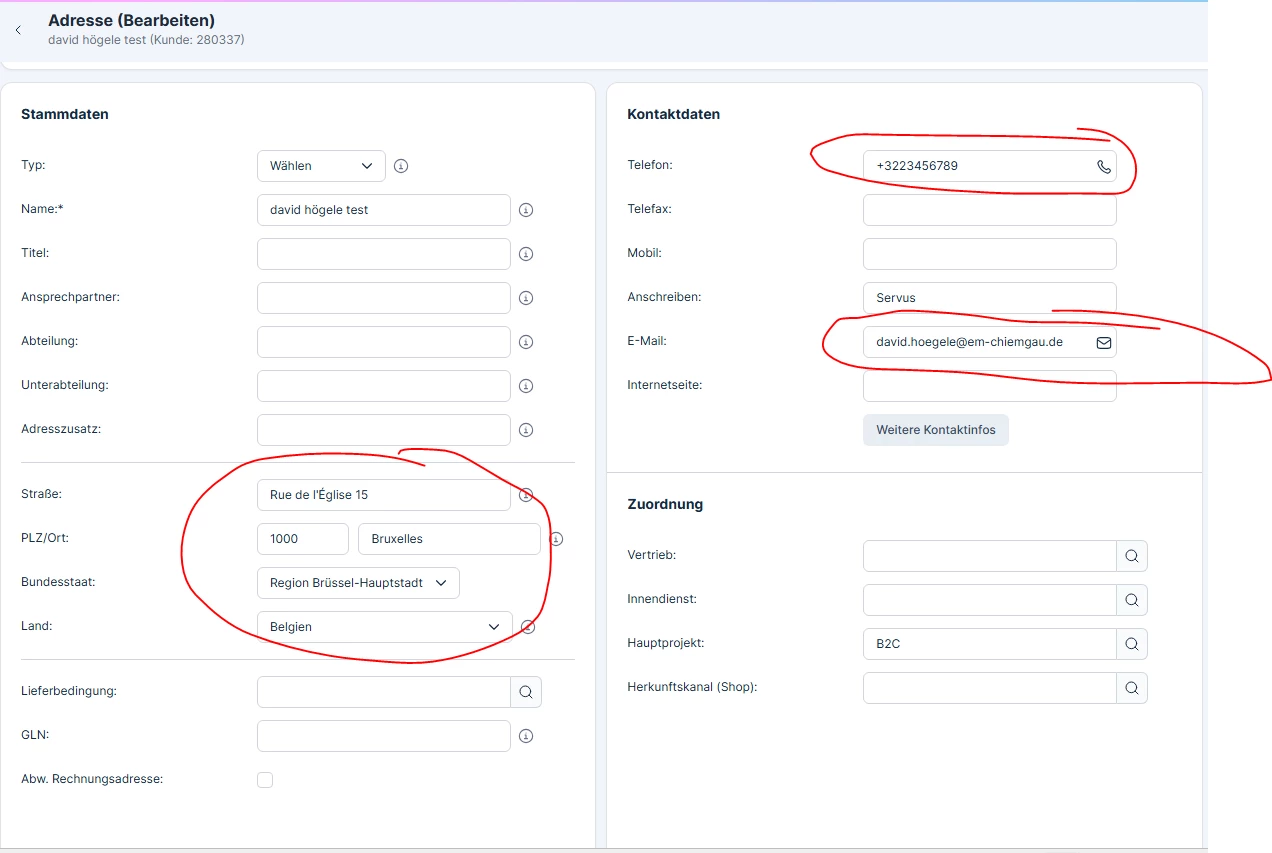This screenshot has width=1272, height=853.
Task: Click the Adresszusatz input field
Action: (x=384, y=430)
